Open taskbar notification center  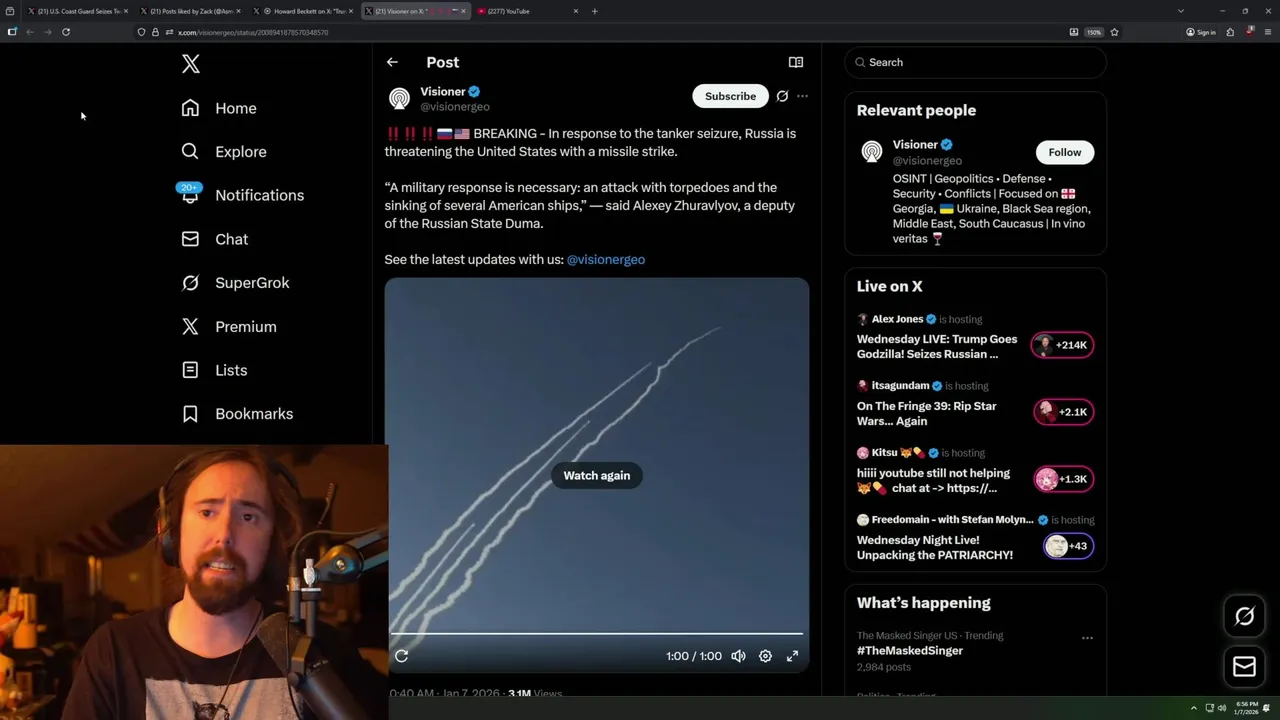(x=1267, y=708)
